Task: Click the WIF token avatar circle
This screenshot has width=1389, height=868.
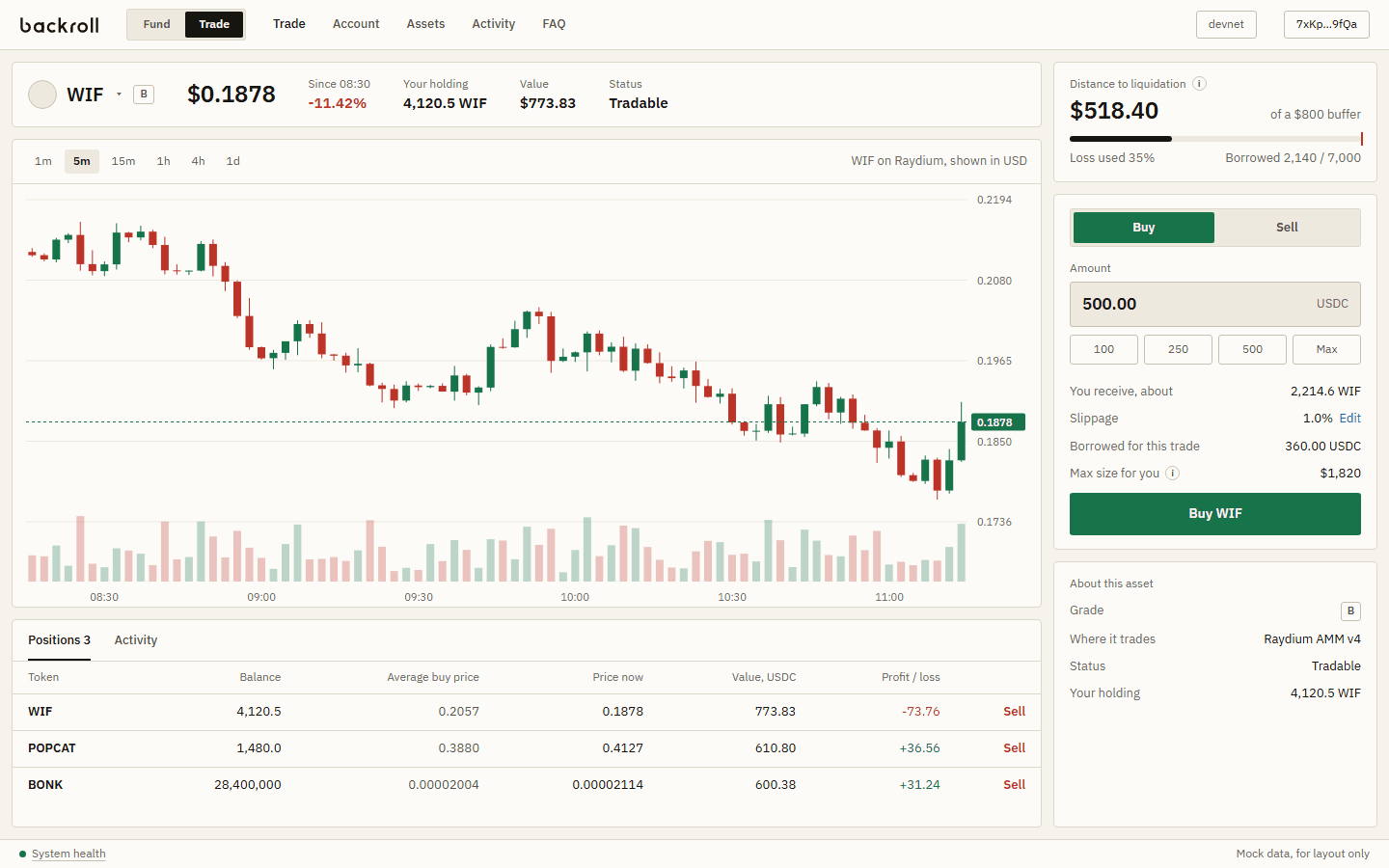Action: pos(42,95)
